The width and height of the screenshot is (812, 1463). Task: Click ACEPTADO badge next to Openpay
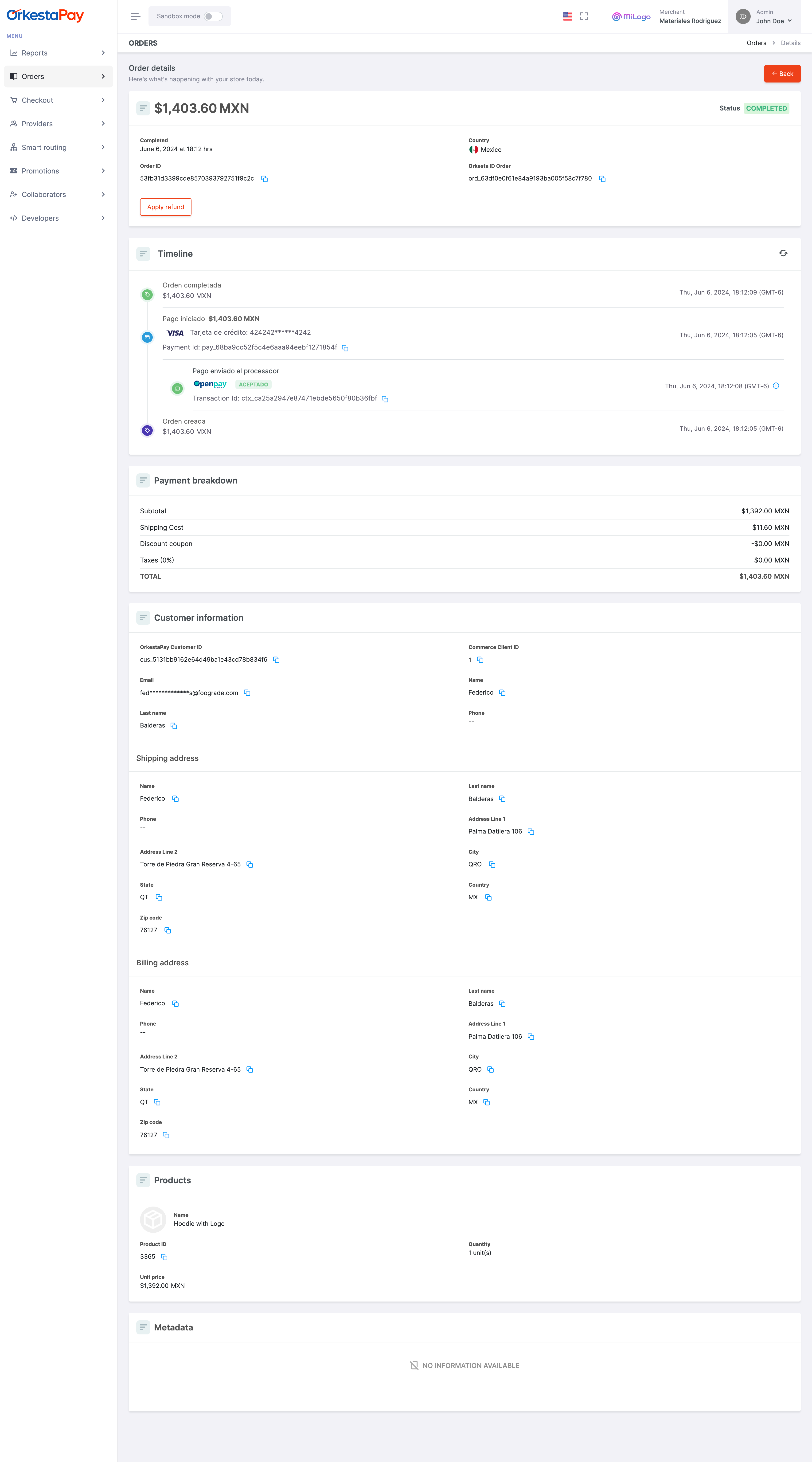pyautogui.click(x=253, y=385)
